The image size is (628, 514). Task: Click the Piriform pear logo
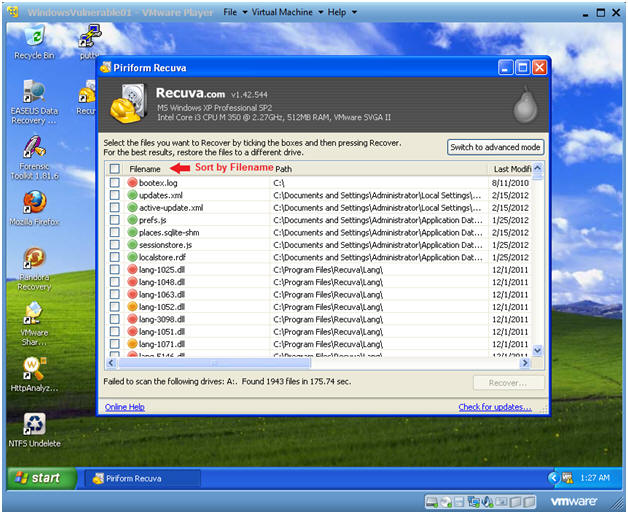(x=525, y=105)
